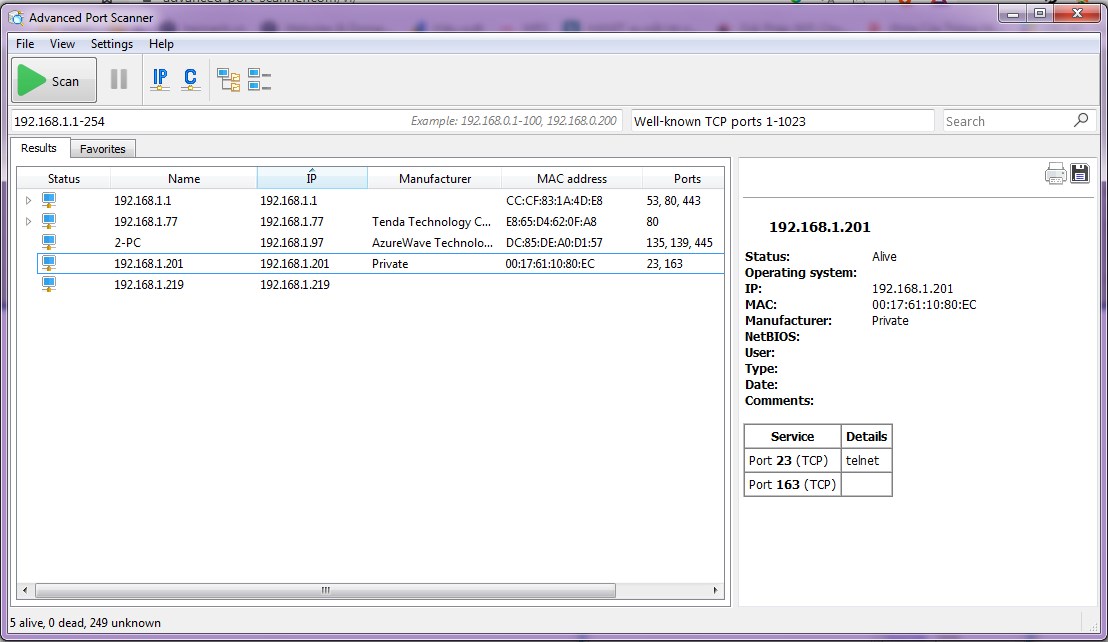Click the IP range toolbar icon
Screen dimensions: 1108x642
pos(160,80)
